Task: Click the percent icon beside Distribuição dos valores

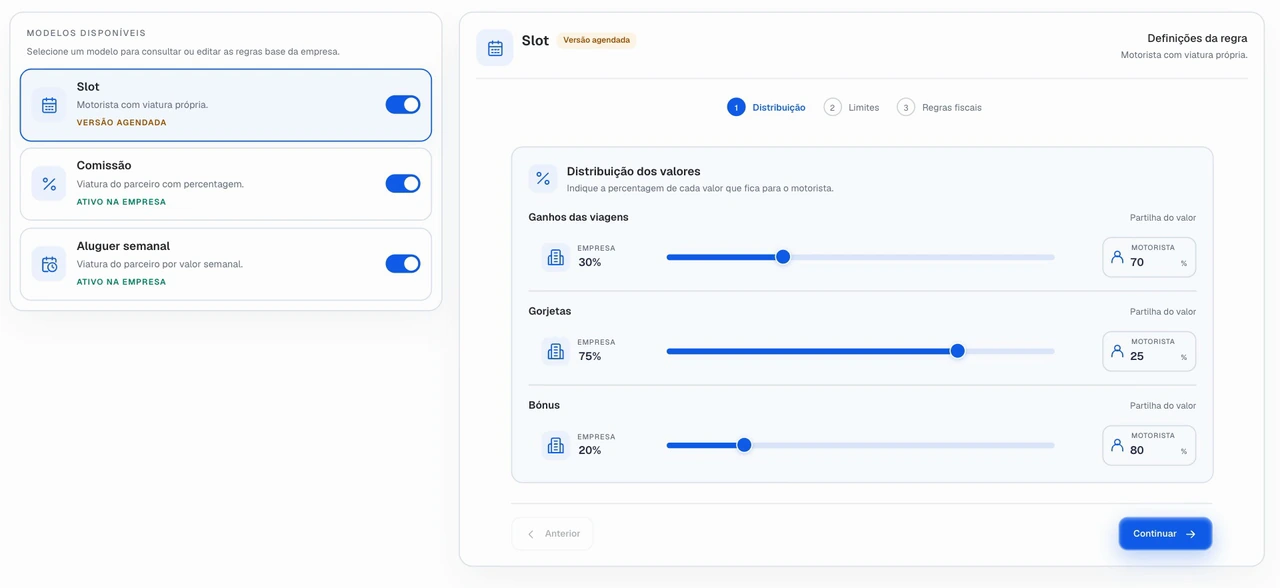Action: pos(543,178)
